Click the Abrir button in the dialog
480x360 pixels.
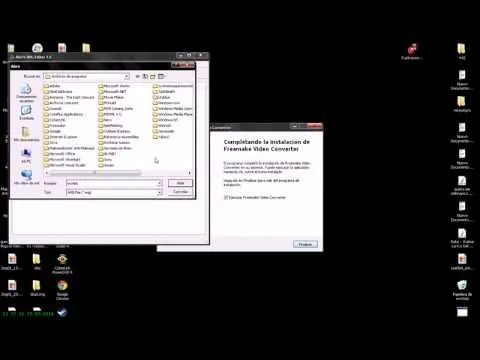180,183
